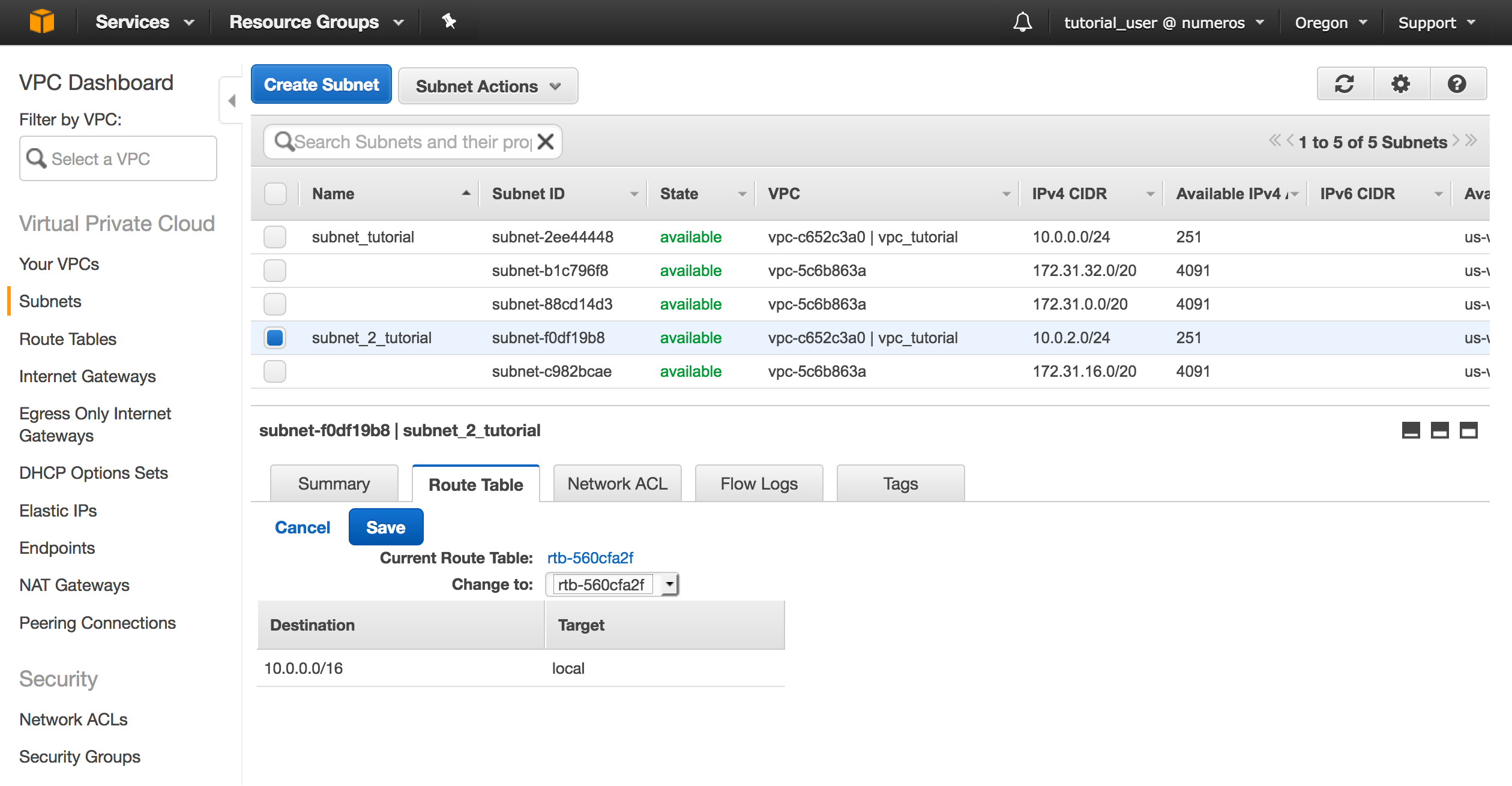The height and width of the screenshot is (786, 1512).
Task: Check the subnet-88cd14d3 row checkbox
Action: point(275,304)
